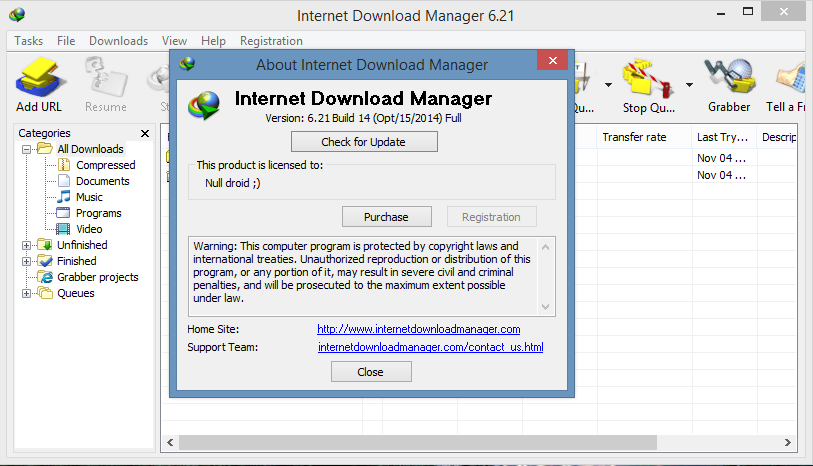Open the Grabber tool
The height and width of the screenshot is (466, 813).
[729, 77]
